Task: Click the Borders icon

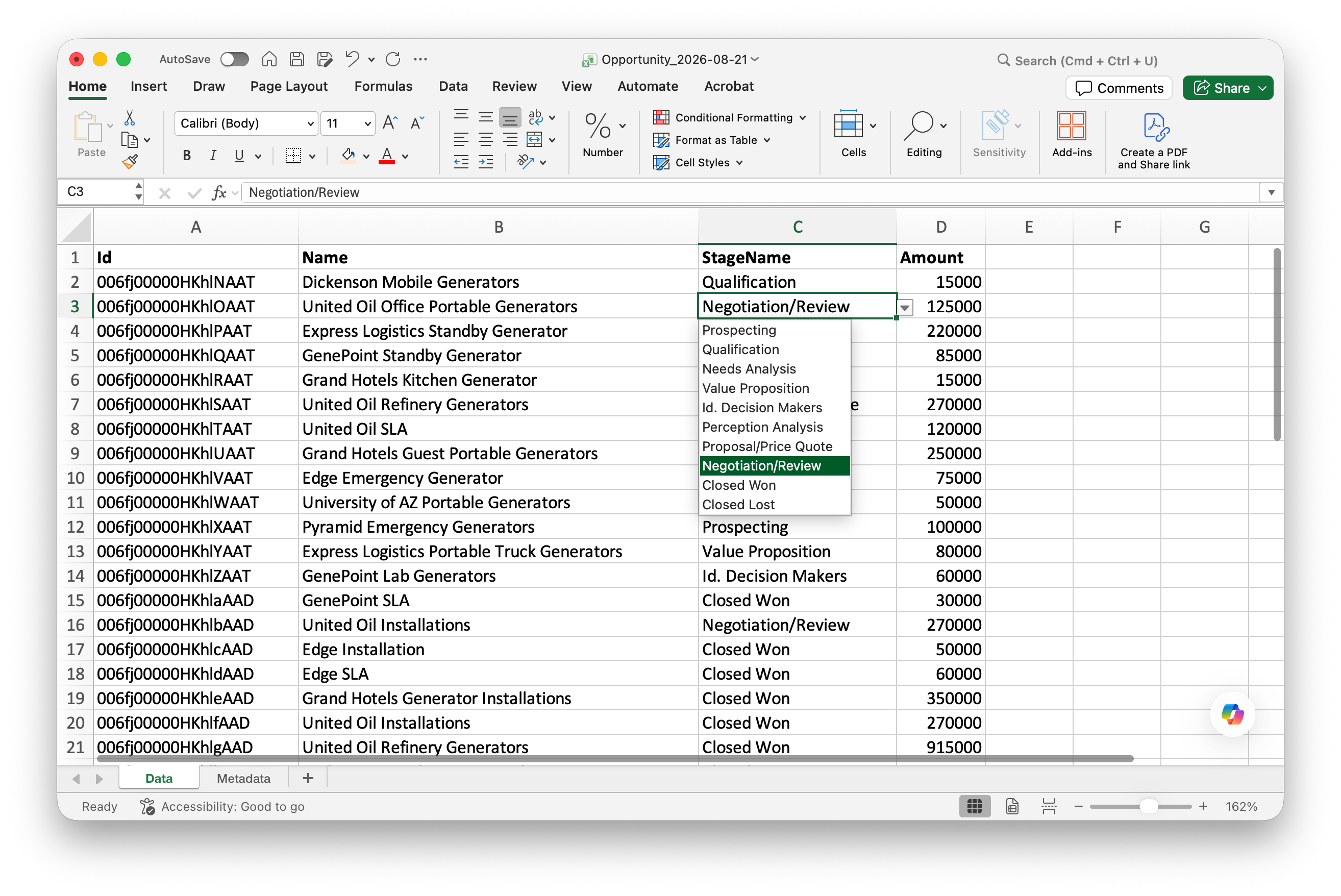Action: click(293, 156)
